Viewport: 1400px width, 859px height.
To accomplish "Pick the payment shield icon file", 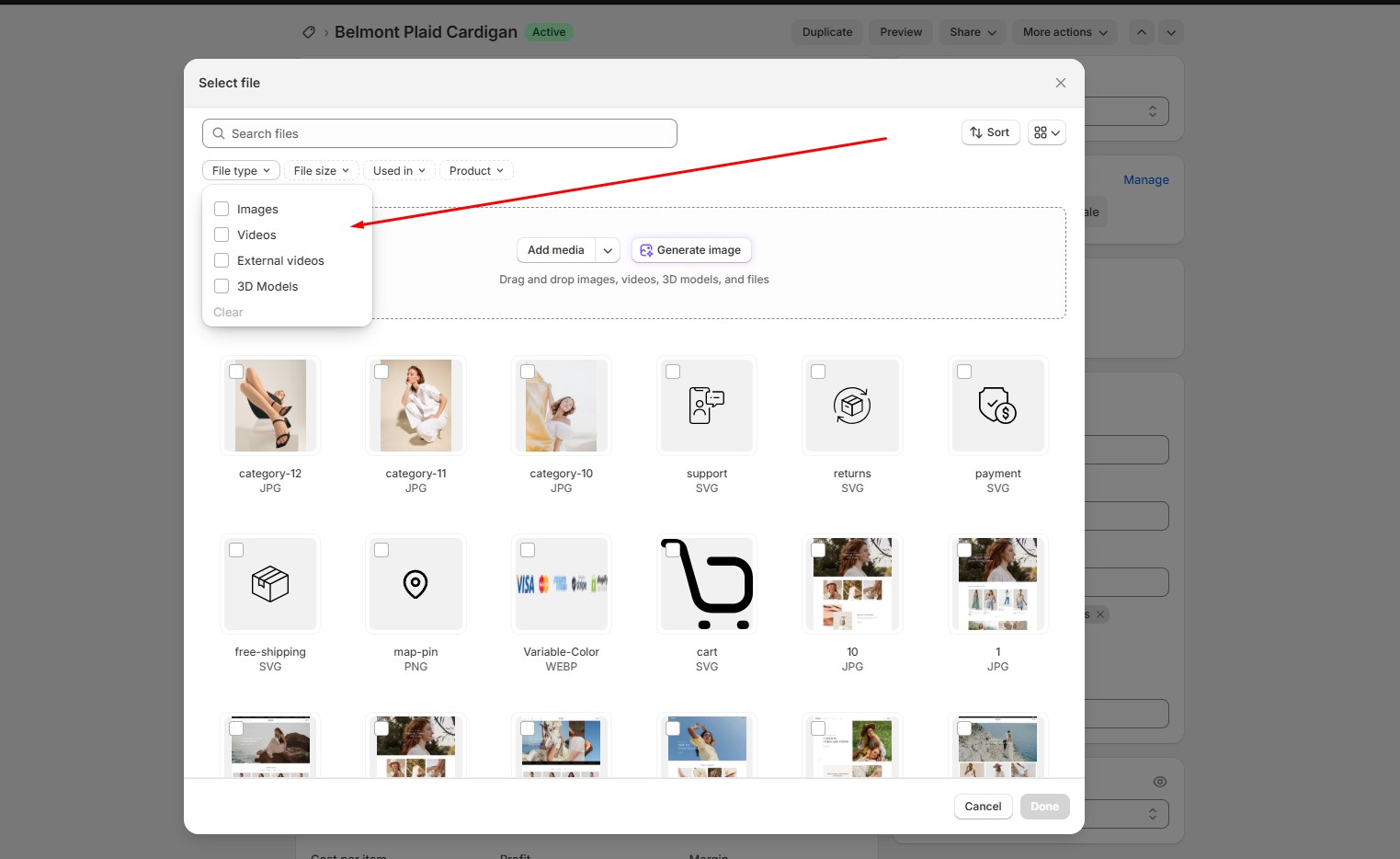I will 997,406.
